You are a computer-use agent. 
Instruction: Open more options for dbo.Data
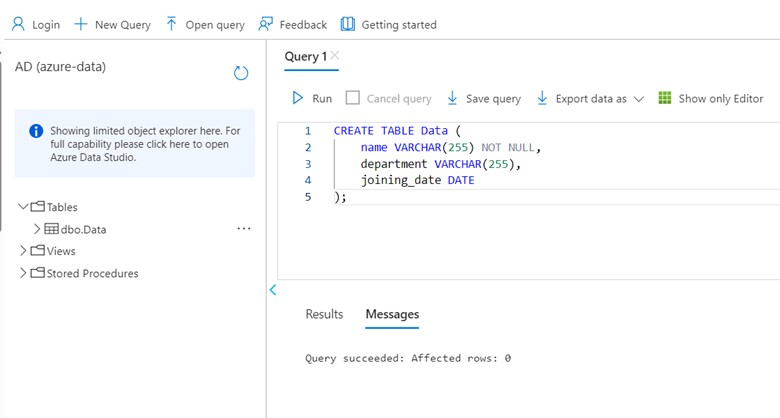(243, 229)
